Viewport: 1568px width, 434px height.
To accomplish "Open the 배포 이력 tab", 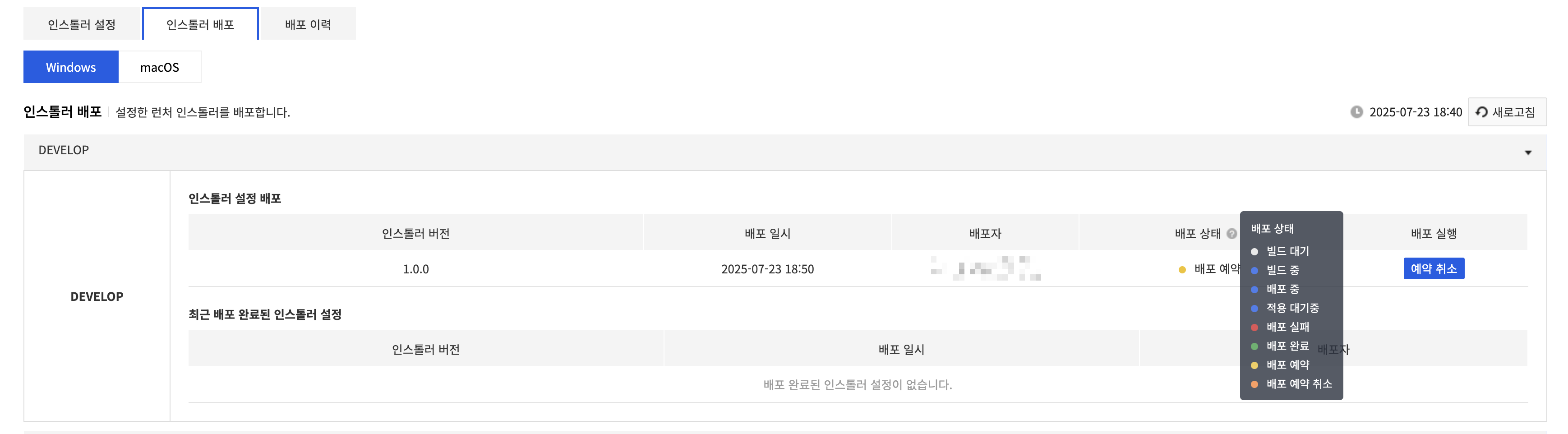I will (x=307, y=24).
